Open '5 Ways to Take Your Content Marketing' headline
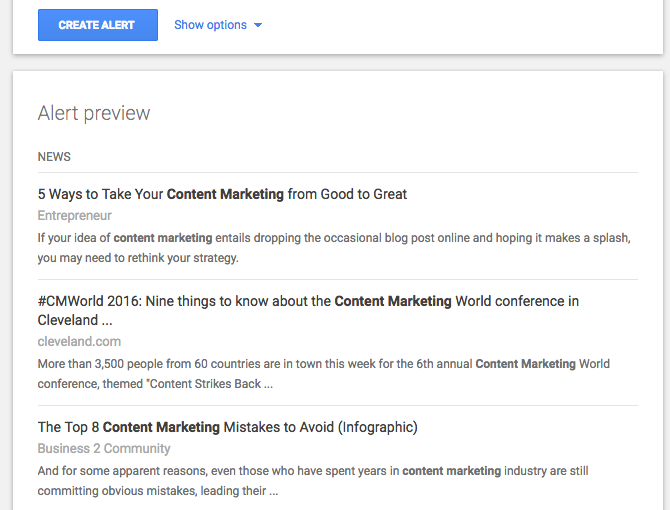 coord(222,194)
